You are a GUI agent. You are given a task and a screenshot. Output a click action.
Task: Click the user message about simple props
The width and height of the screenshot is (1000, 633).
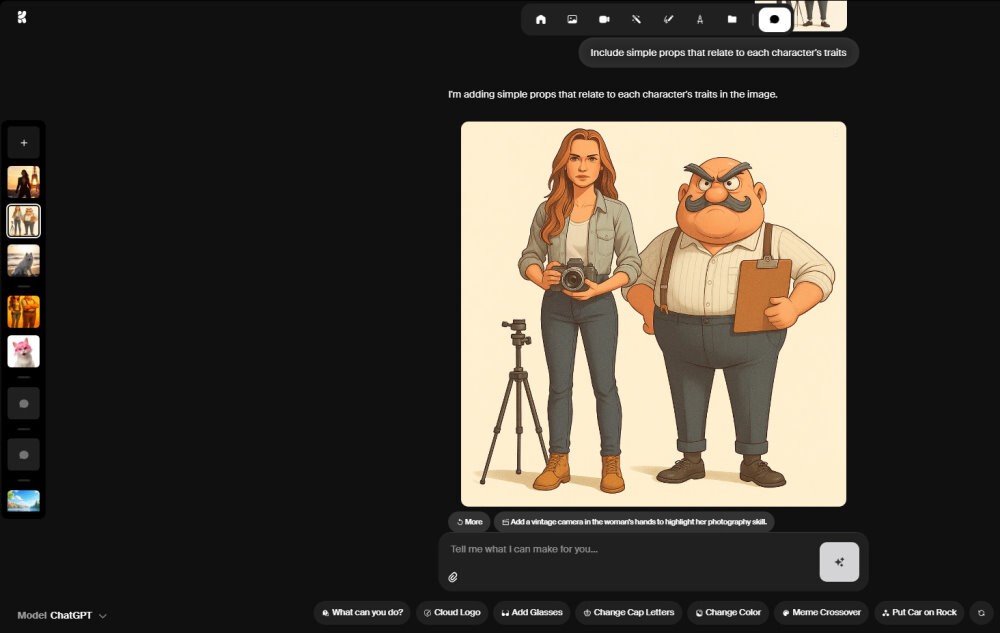[x=718, y=53]
